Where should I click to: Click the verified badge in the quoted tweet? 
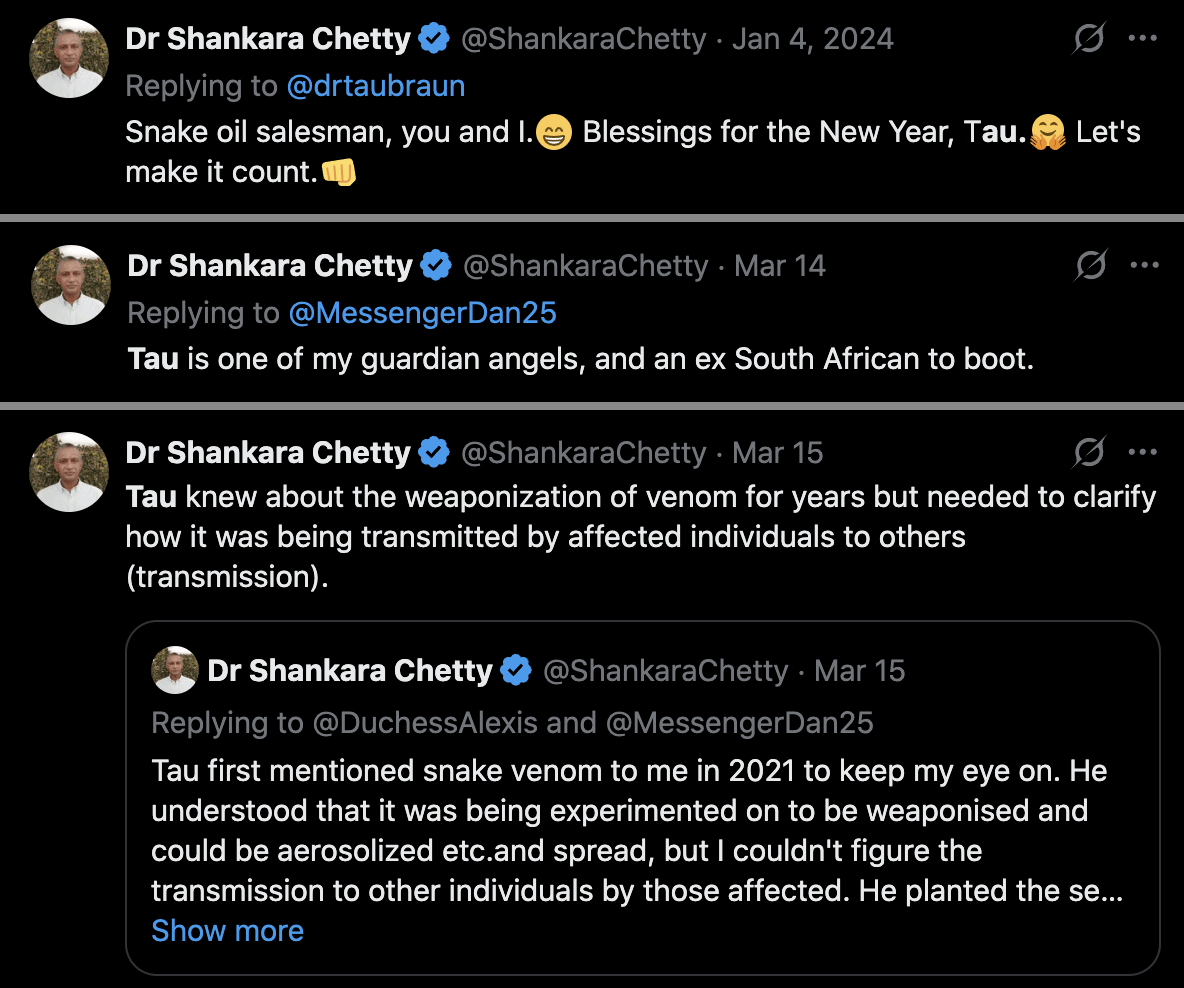pos(515,671)
